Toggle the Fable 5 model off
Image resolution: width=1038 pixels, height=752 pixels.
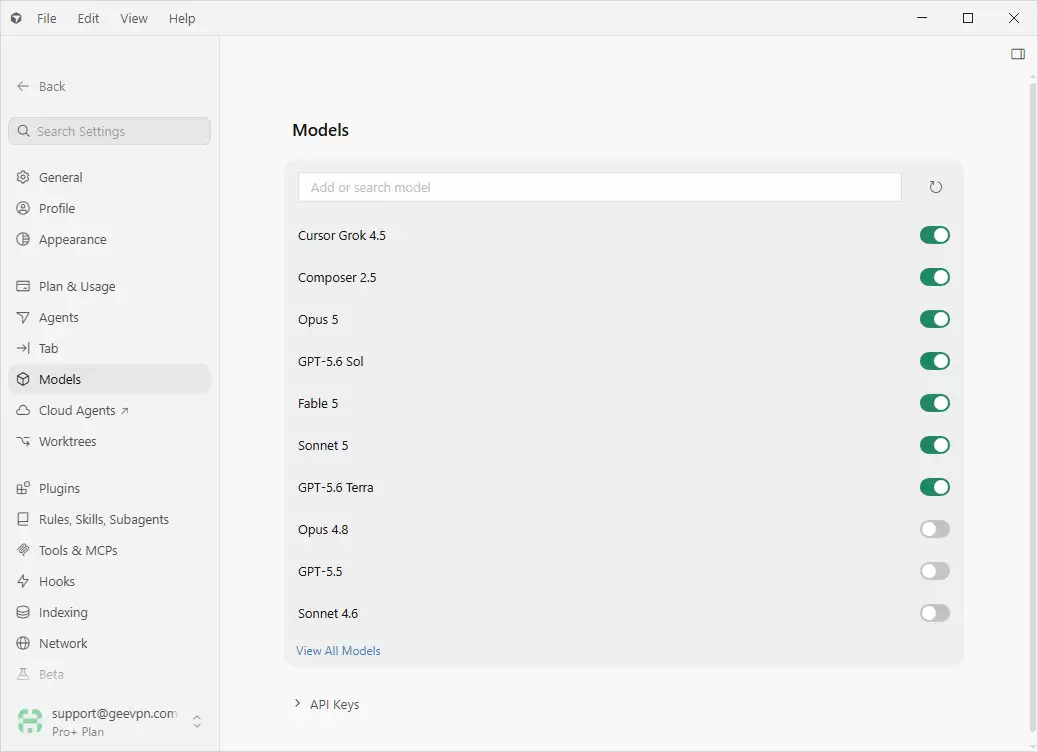tap(935, 403)
